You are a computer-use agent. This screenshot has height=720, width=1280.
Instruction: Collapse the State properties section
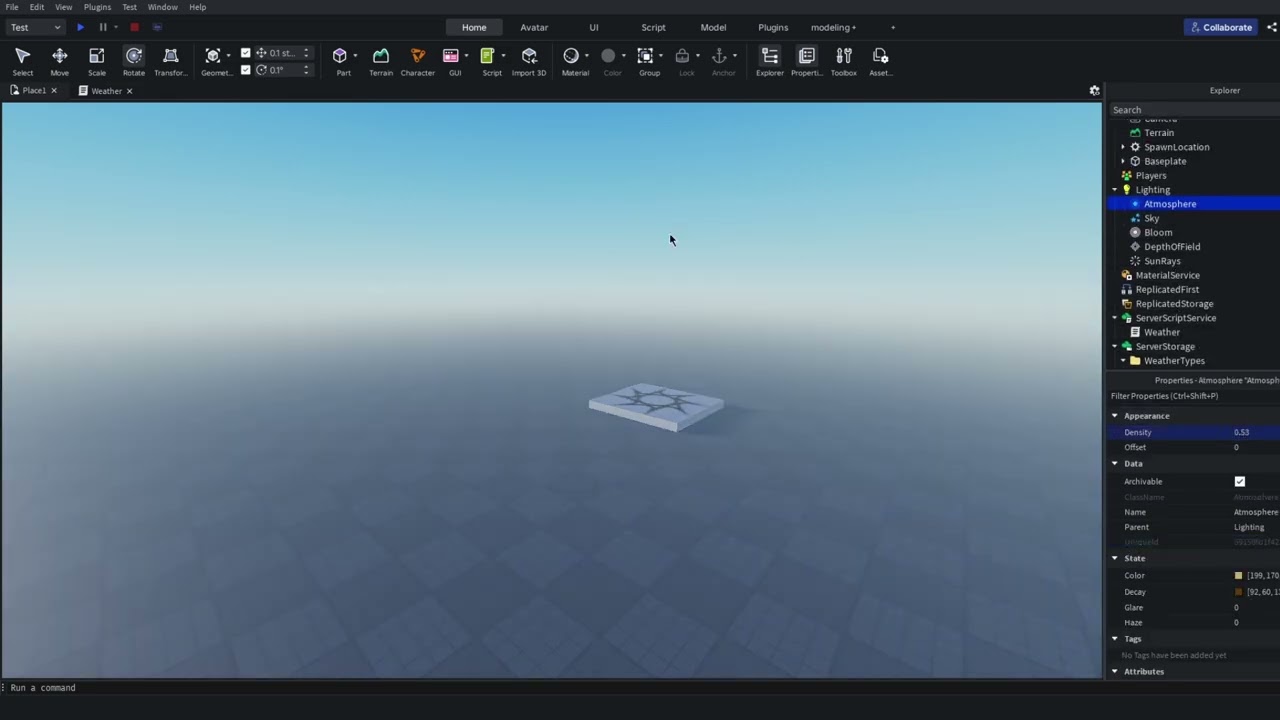click(1114, 558)
